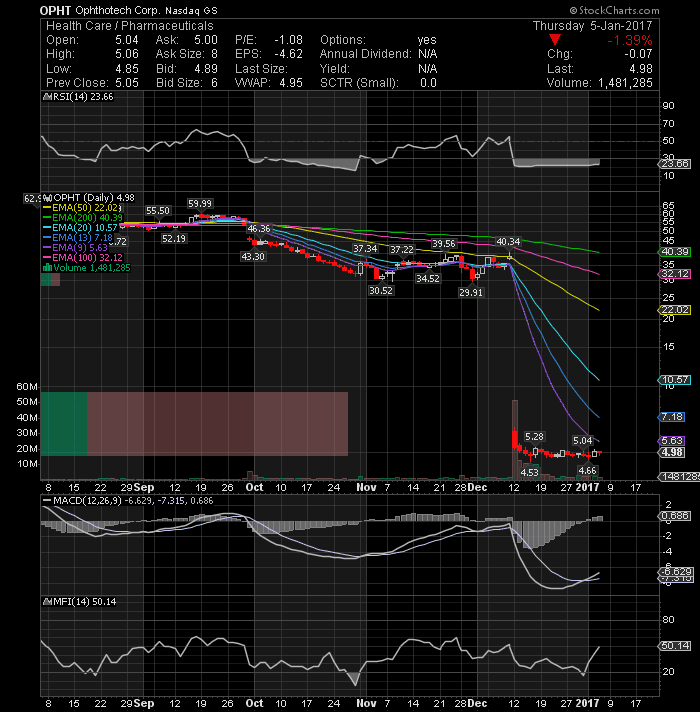Click the 30.52 low price label
700x712 pixels.
coord(380,291)
